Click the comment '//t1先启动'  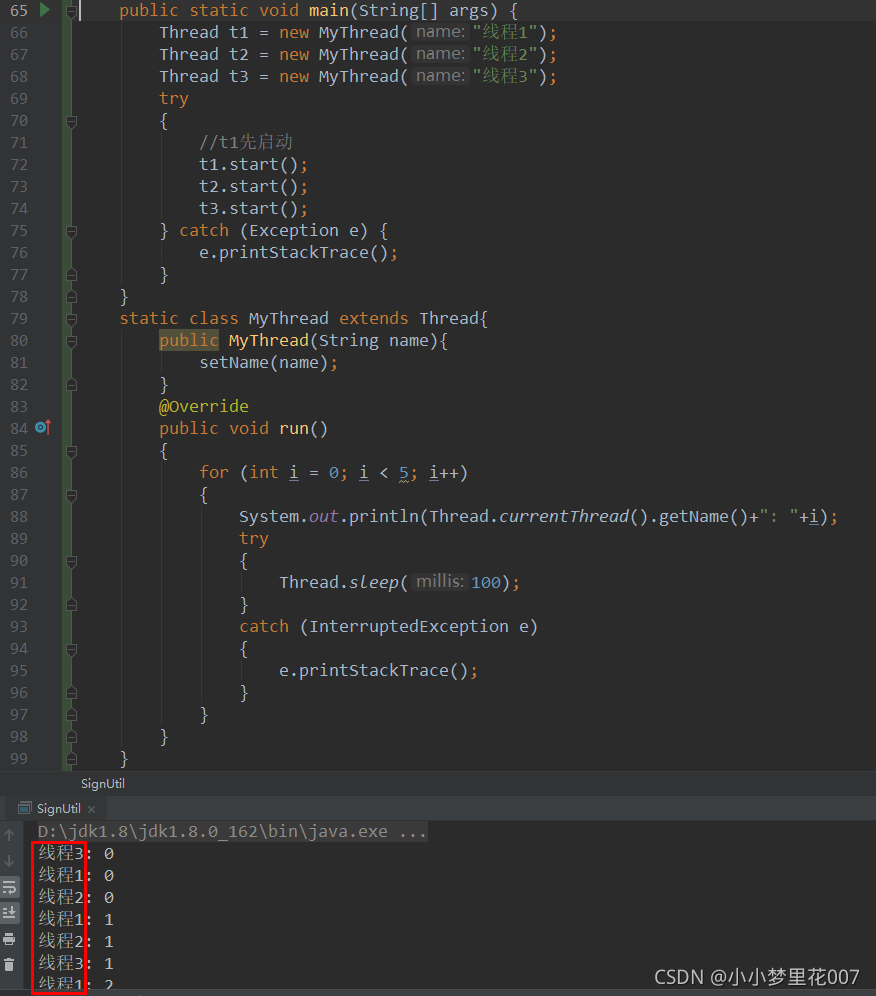246,142
